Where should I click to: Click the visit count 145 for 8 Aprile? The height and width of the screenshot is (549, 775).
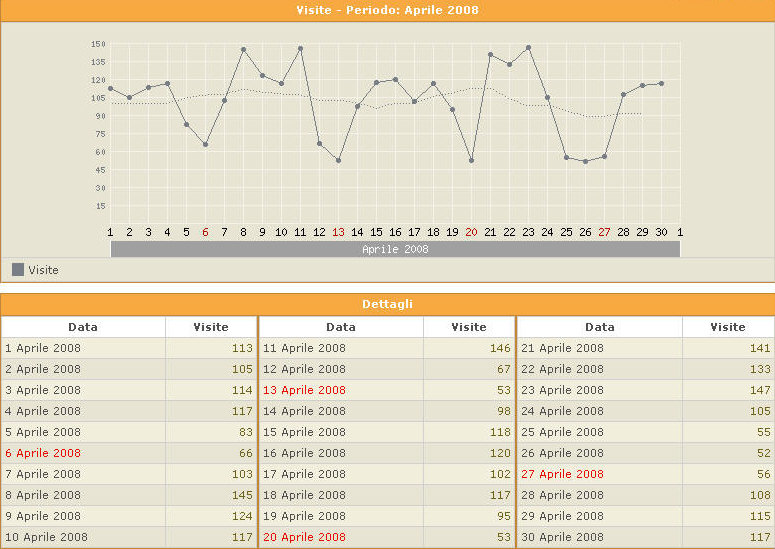(242, 495)
